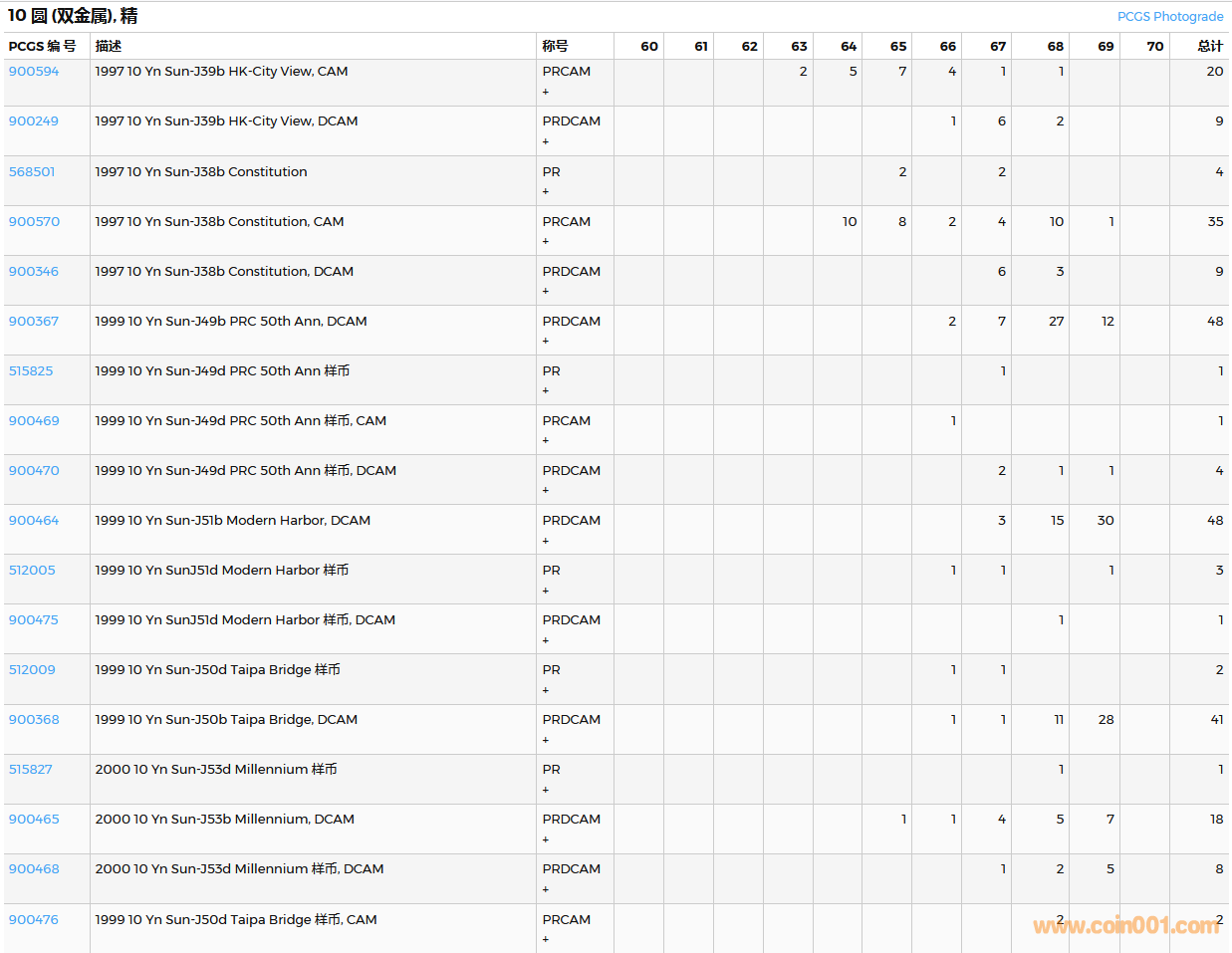
Task: Show plus grades for 900465 Millennium DCAM
Action: tap(546, 839)
